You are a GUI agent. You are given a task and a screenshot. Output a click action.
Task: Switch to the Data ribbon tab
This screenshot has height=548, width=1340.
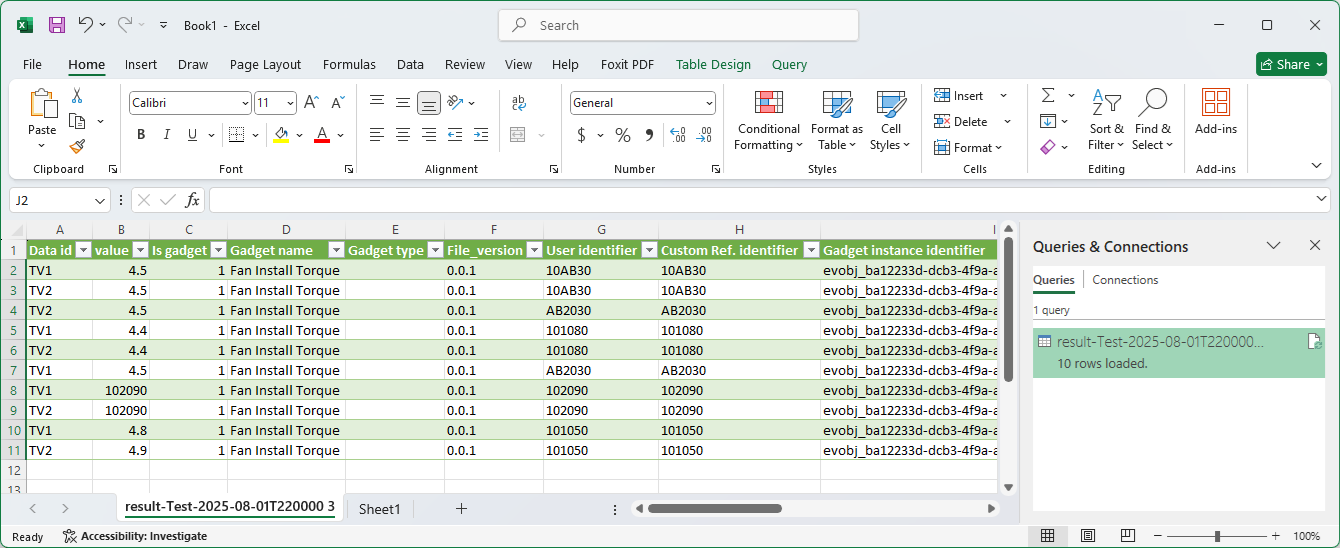410,64
